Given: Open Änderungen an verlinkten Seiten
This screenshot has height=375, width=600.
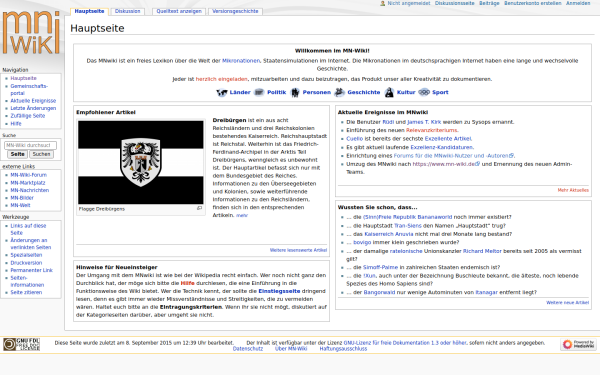Looking at the screenshot, I should coord(31,244).
